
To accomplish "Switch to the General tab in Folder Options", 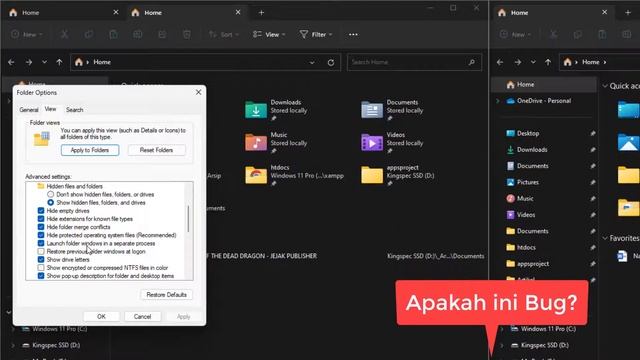I will coord(29,110).
